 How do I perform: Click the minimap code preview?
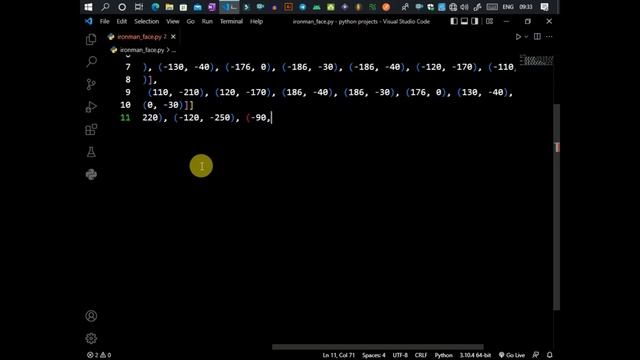(536, 60)
